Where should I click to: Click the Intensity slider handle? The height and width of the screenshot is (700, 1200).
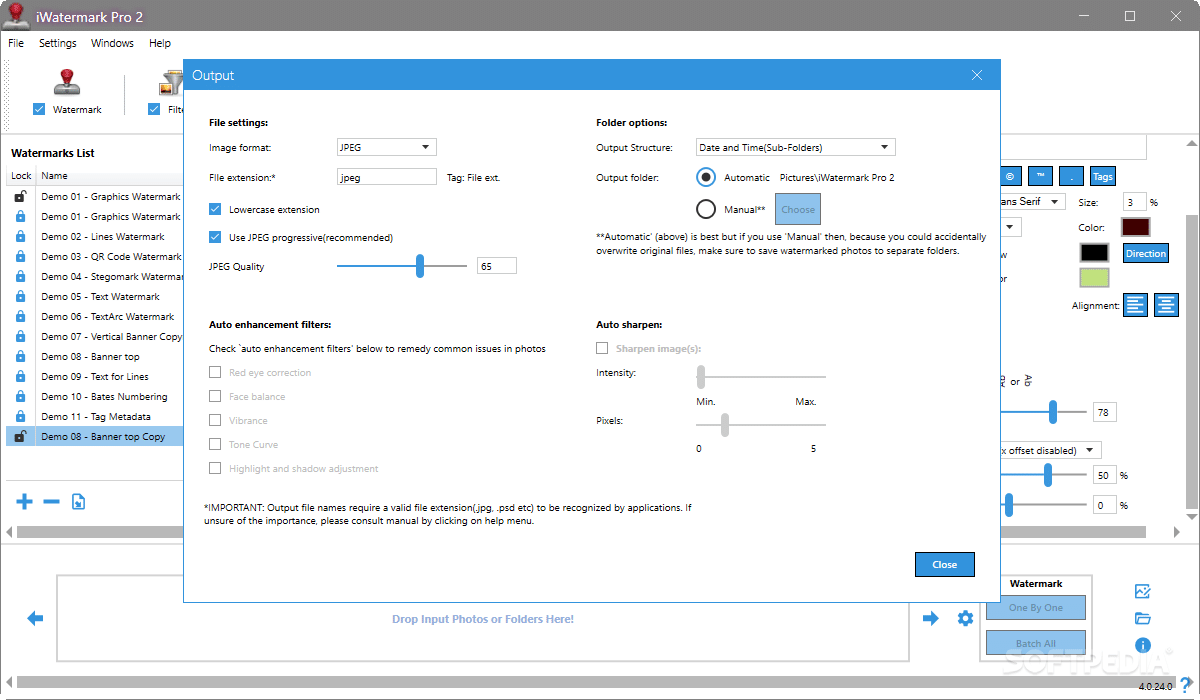coord(701,377)
